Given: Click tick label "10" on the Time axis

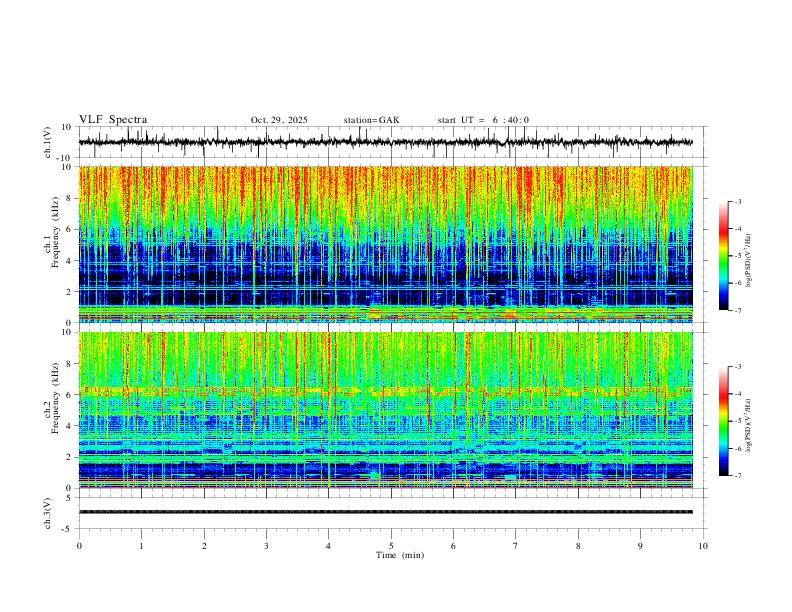Looking at the screenshot, I should coord(703,546).
